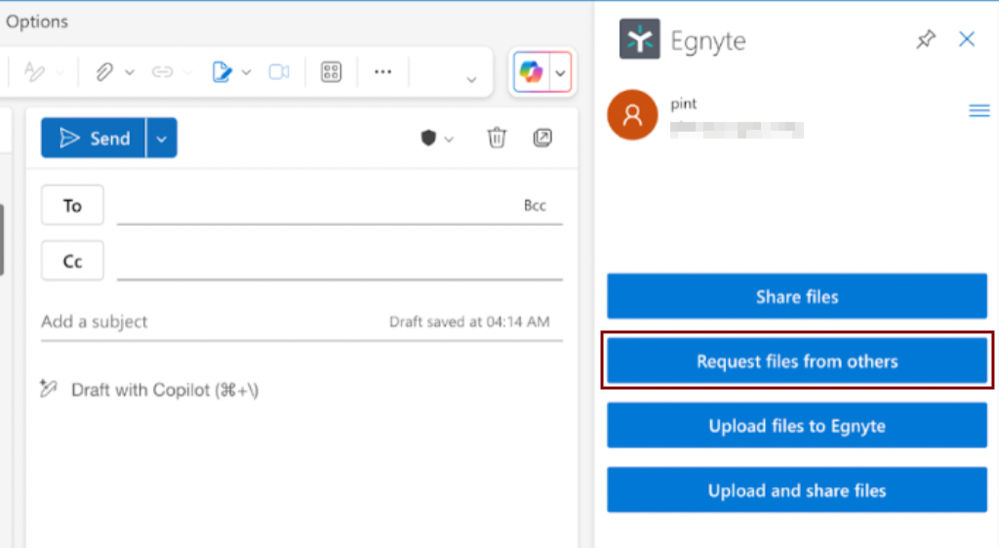Click the signature pen icon
This screenshot has width=999, height=548.
click(222, 72)
